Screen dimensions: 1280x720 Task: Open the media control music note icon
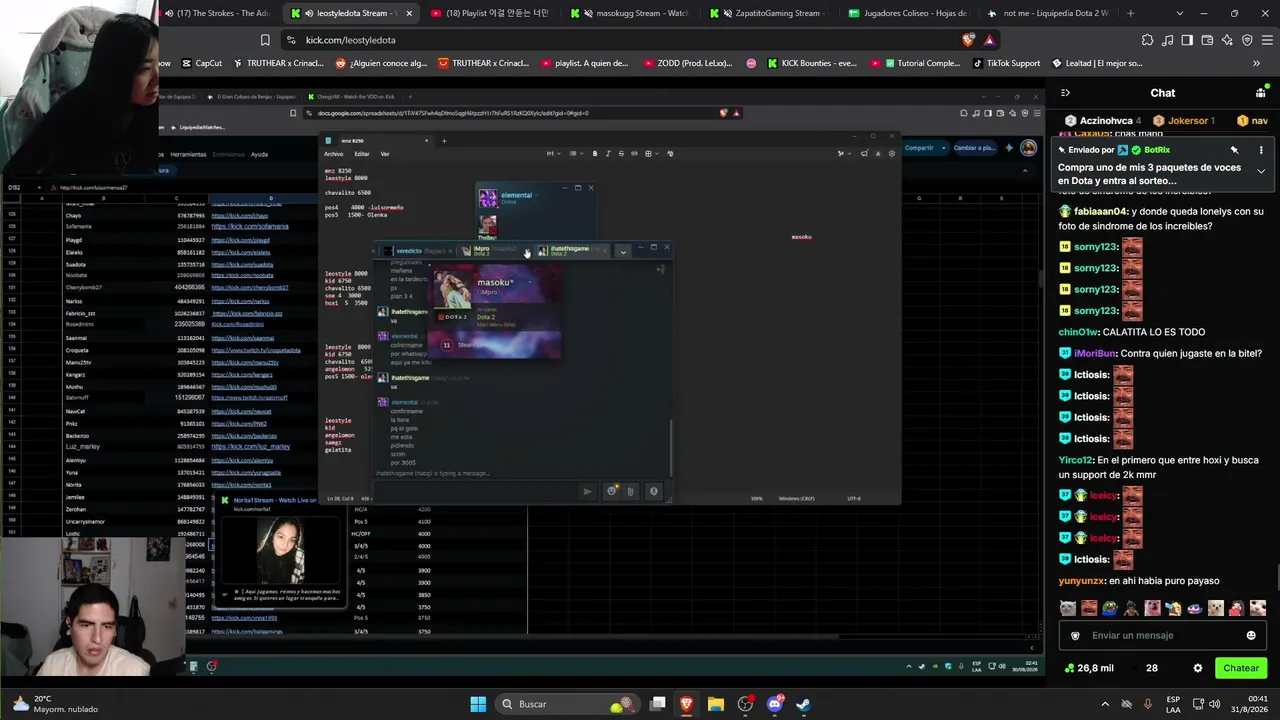(1167, 40)
